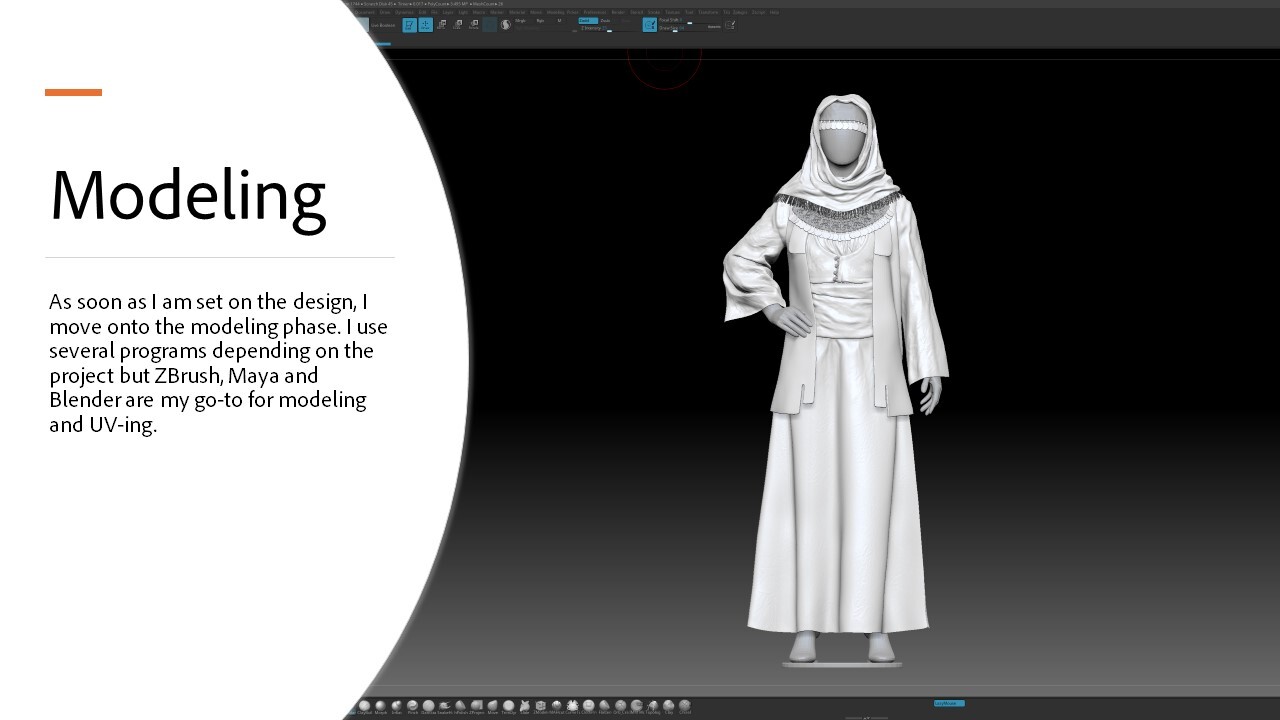
Task: Enable Zsub sculpt mode
Action: [x=603, y=21]
